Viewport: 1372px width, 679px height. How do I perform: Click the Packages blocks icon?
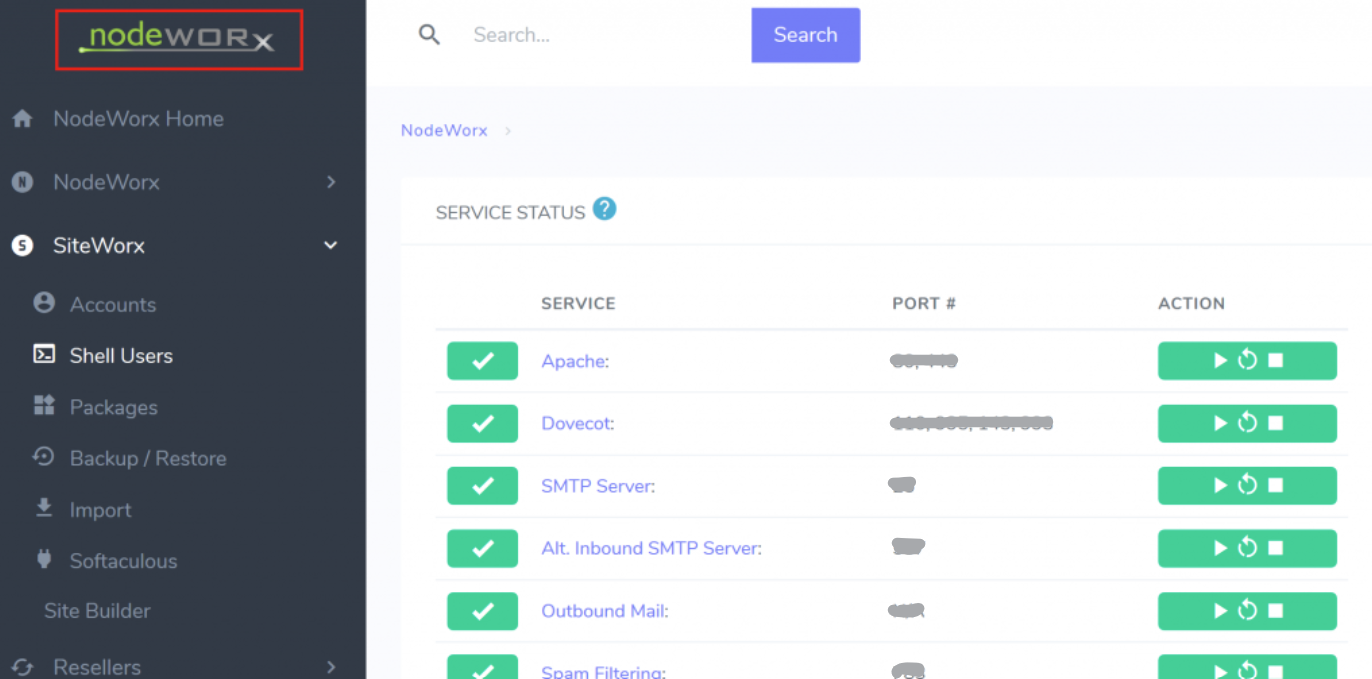tap(44, 405)
